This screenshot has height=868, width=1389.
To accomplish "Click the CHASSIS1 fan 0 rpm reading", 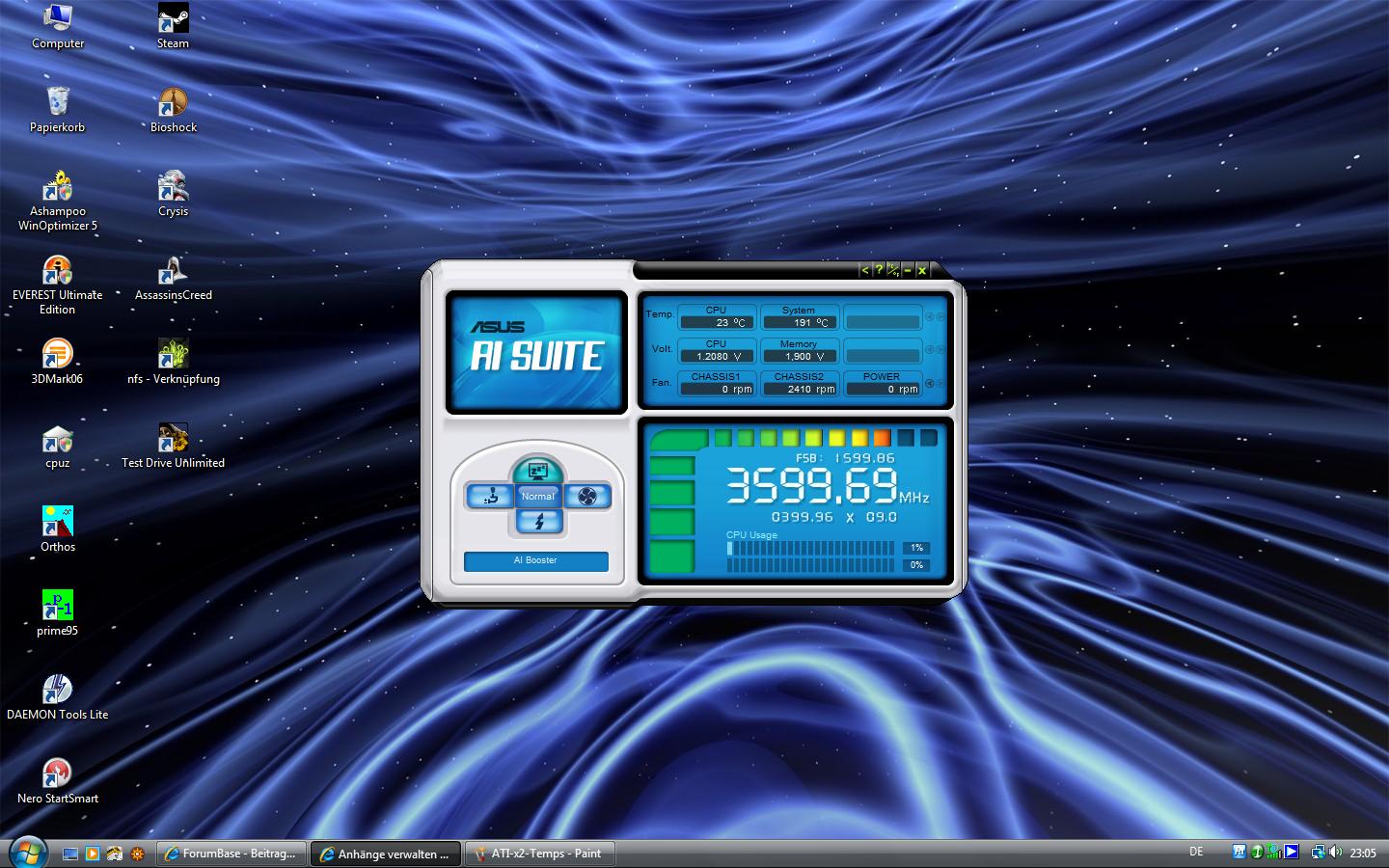I will (717, 389).
